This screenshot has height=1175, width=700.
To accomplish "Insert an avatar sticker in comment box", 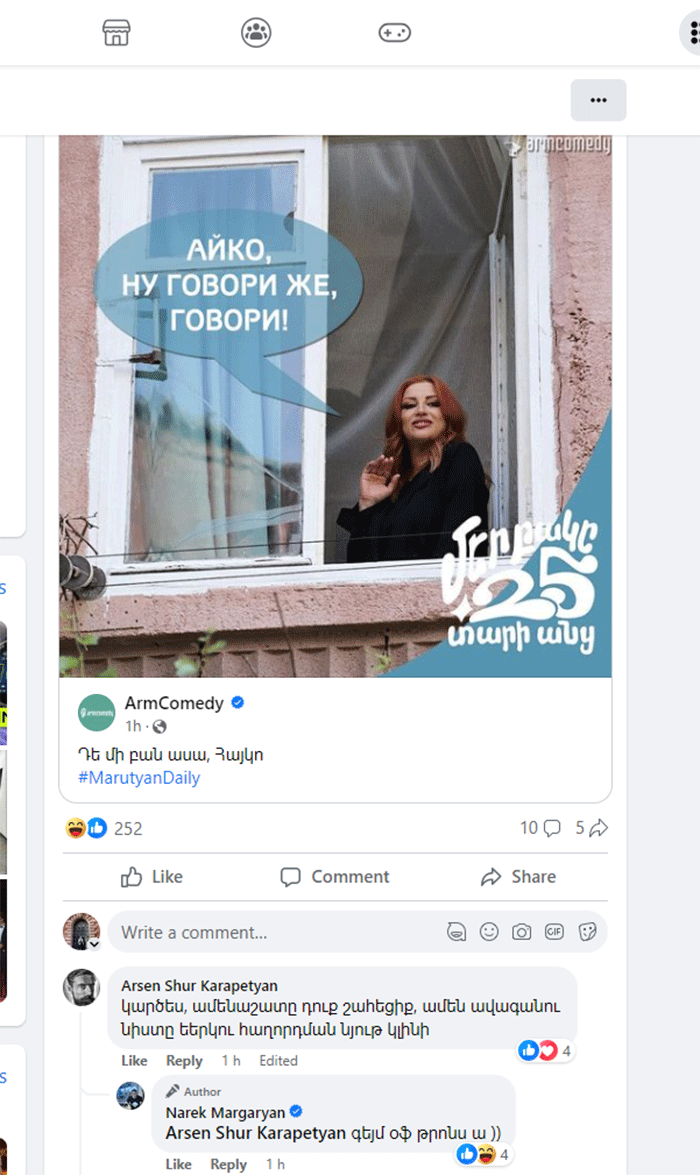I will 456,931.
